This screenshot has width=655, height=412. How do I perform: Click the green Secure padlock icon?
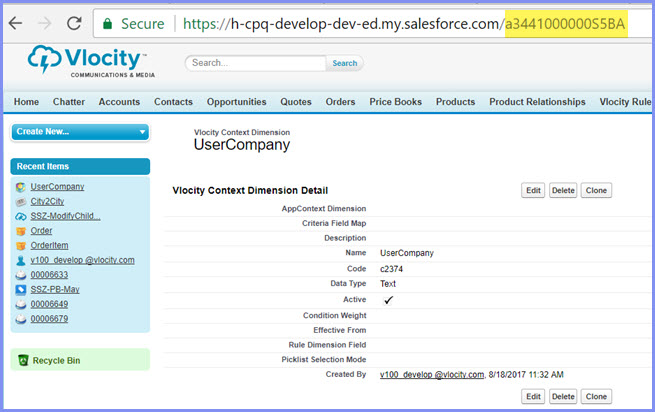coord(107,23)
